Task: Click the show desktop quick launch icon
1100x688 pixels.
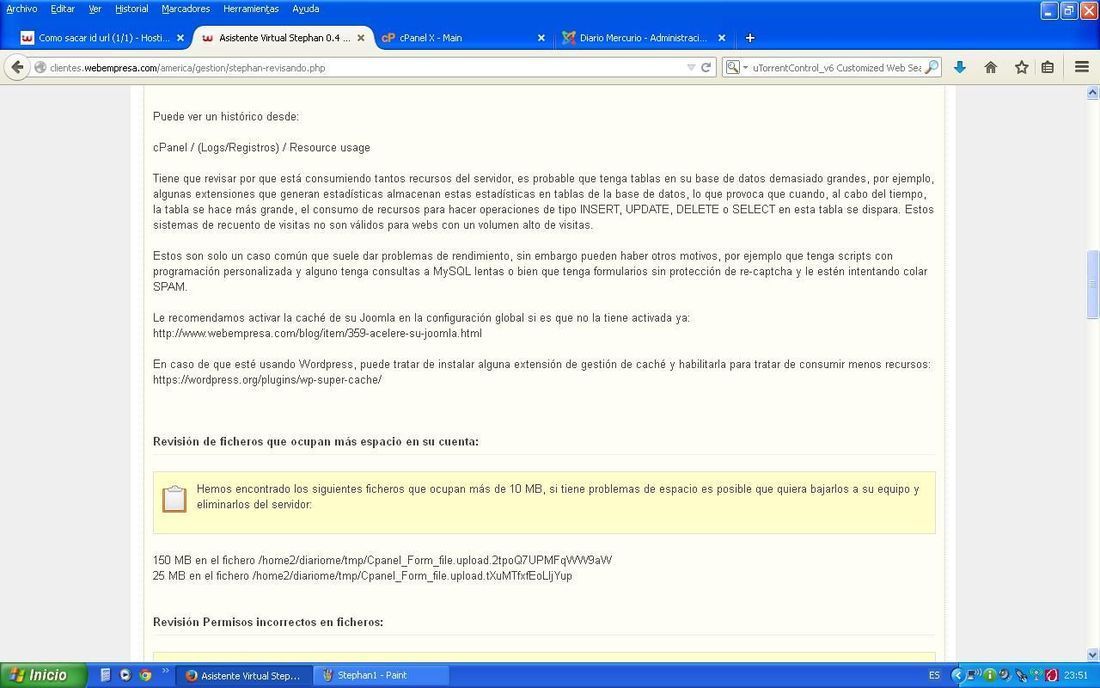Action: (x=105, y=675)
